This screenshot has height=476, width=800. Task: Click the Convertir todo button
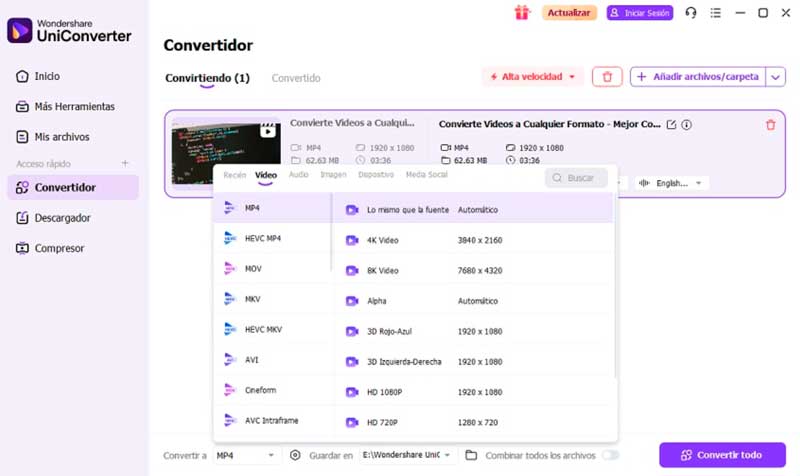click(x=722, y=455)
